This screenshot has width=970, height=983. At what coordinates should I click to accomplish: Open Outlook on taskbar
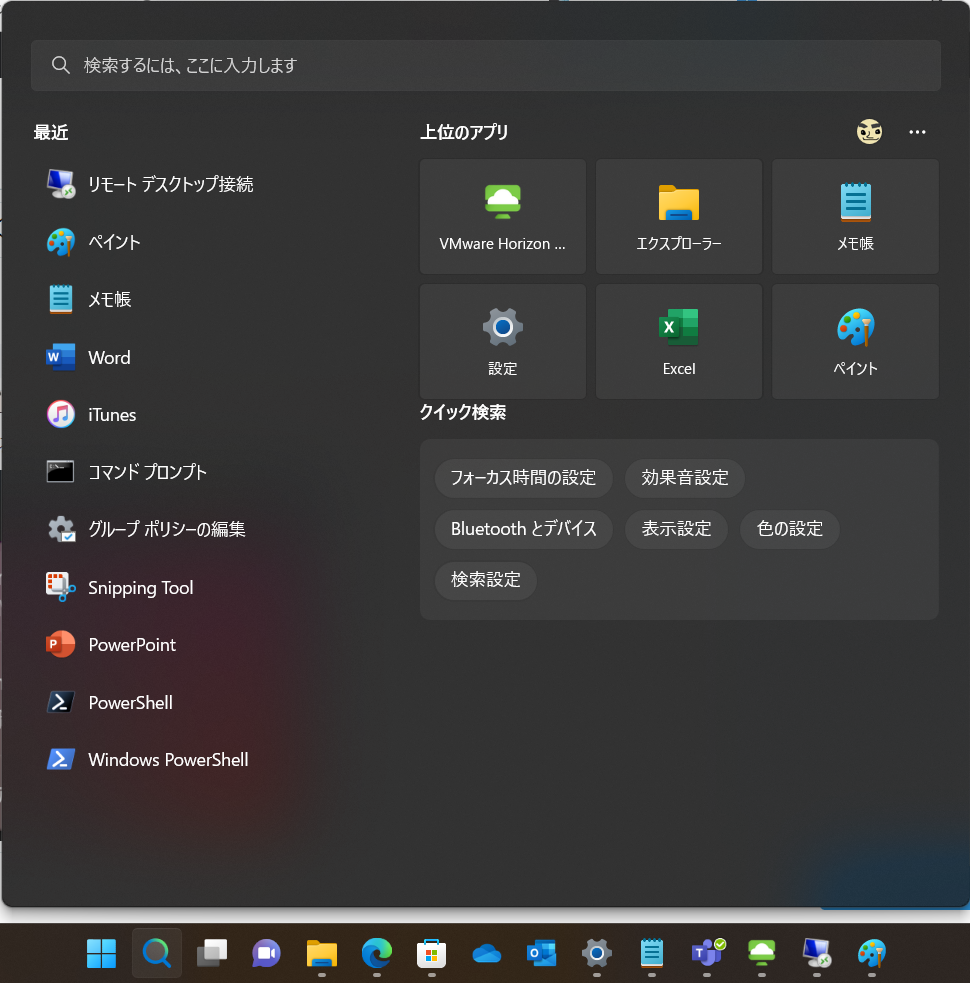click(x=542, y=953)
